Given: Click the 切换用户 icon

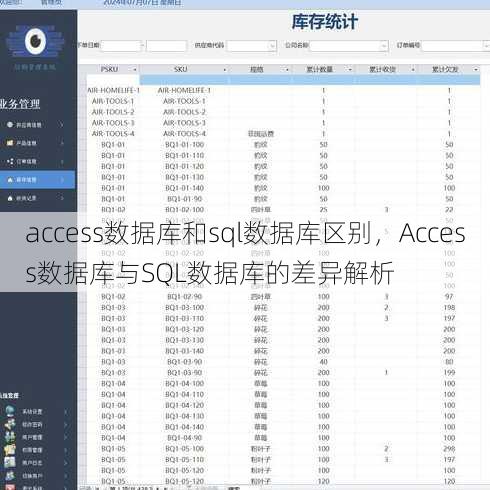Looking at the screenshot, I should 10,475.
